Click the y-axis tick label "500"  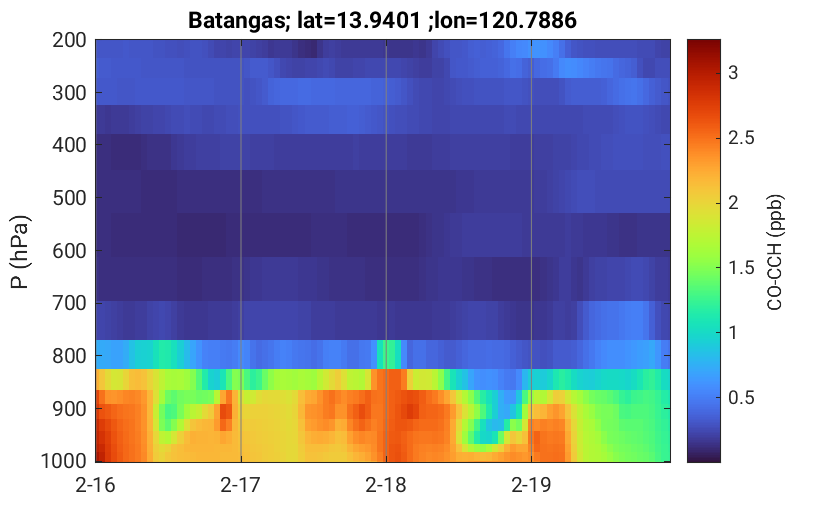coord(69,198)
